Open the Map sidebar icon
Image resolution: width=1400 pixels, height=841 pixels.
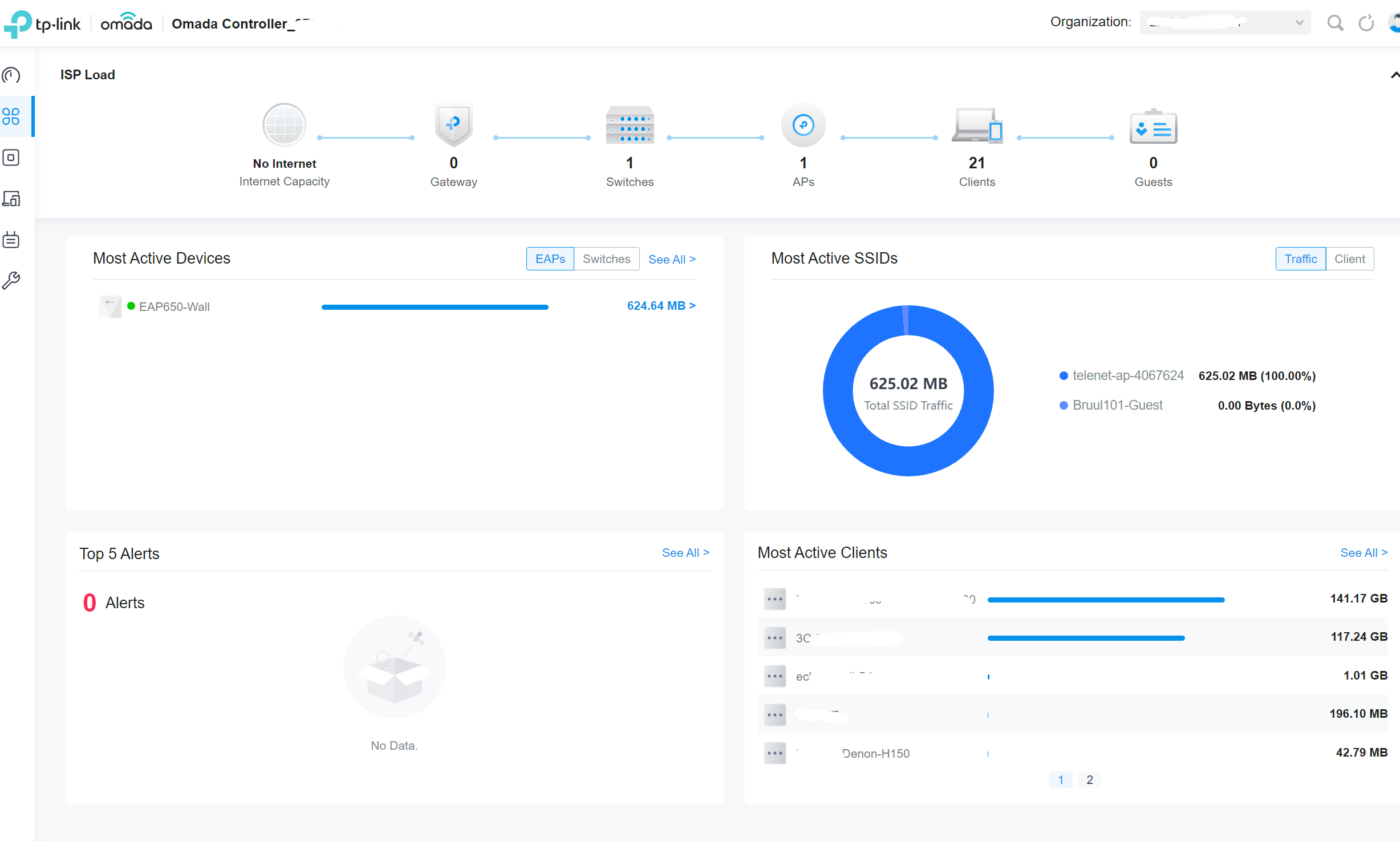point(11,157)
